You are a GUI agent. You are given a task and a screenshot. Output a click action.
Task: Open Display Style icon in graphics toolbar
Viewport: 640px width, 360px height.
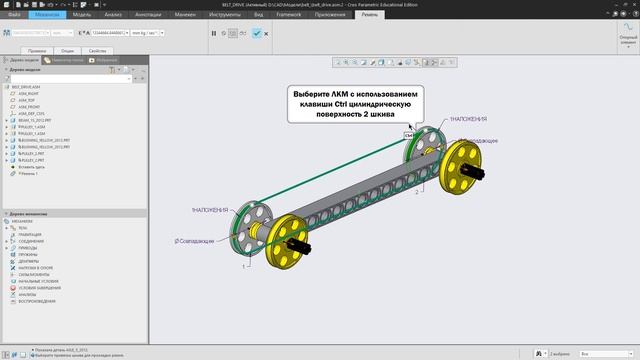pyautogui.click(x=381, y=62)
